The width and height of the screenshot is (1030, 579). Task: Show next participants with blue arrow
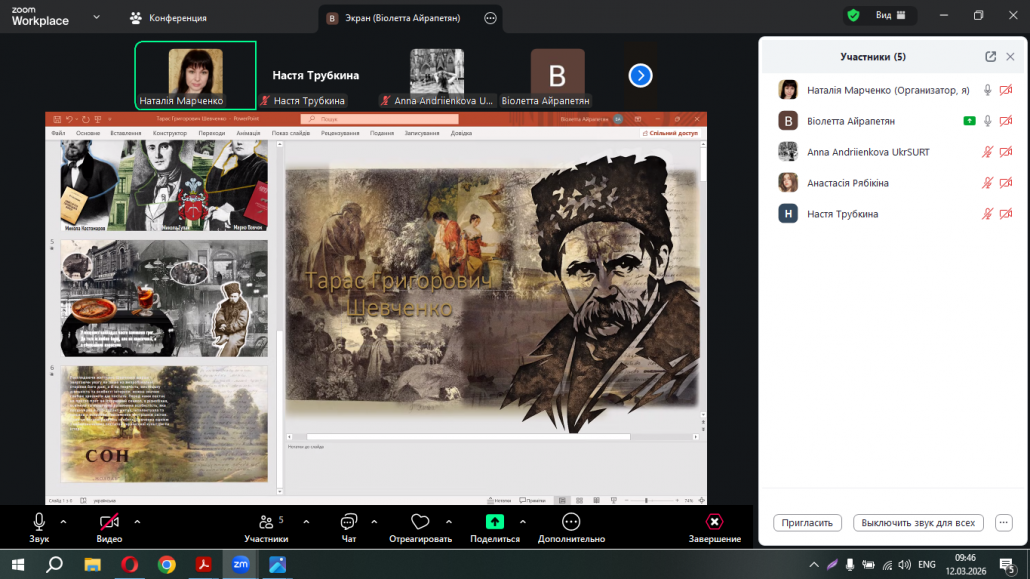[x=640, y=75]
